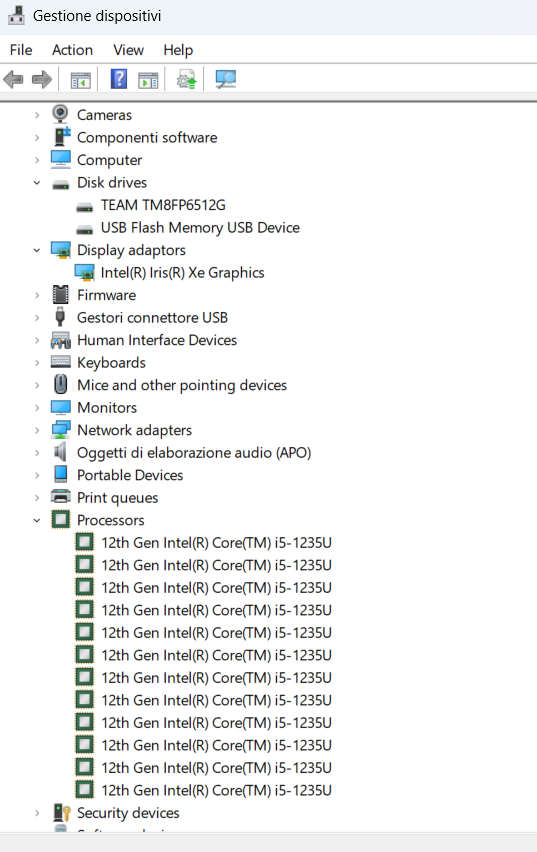
Task: Select Intel(R) Iris(R) Xe Graphics adapter
Action: (x=183, y=273)
